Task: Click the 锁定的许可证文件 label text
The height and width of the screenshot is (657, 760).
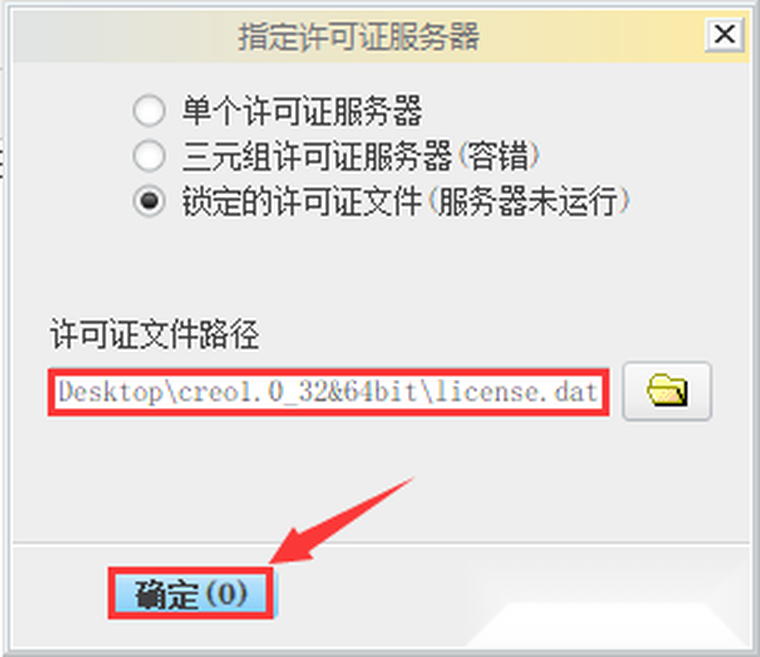Action: 301,201
